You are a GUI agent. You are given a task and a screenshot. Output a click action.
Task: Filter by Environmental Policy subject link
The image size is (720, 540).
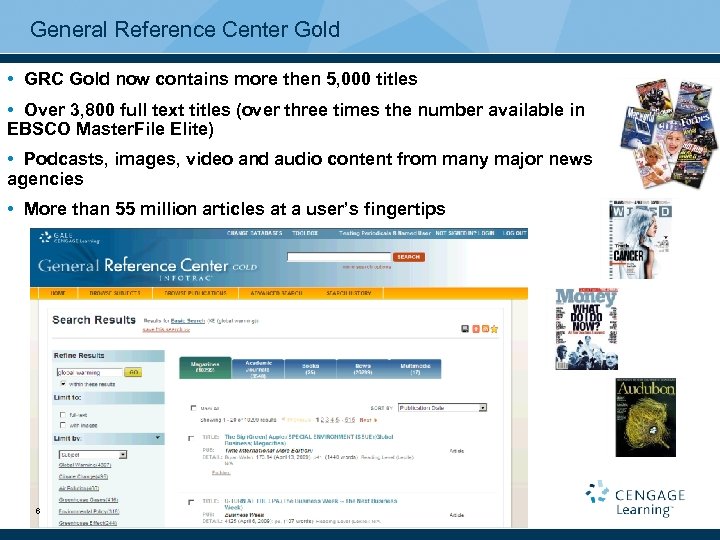coord(89,511)
